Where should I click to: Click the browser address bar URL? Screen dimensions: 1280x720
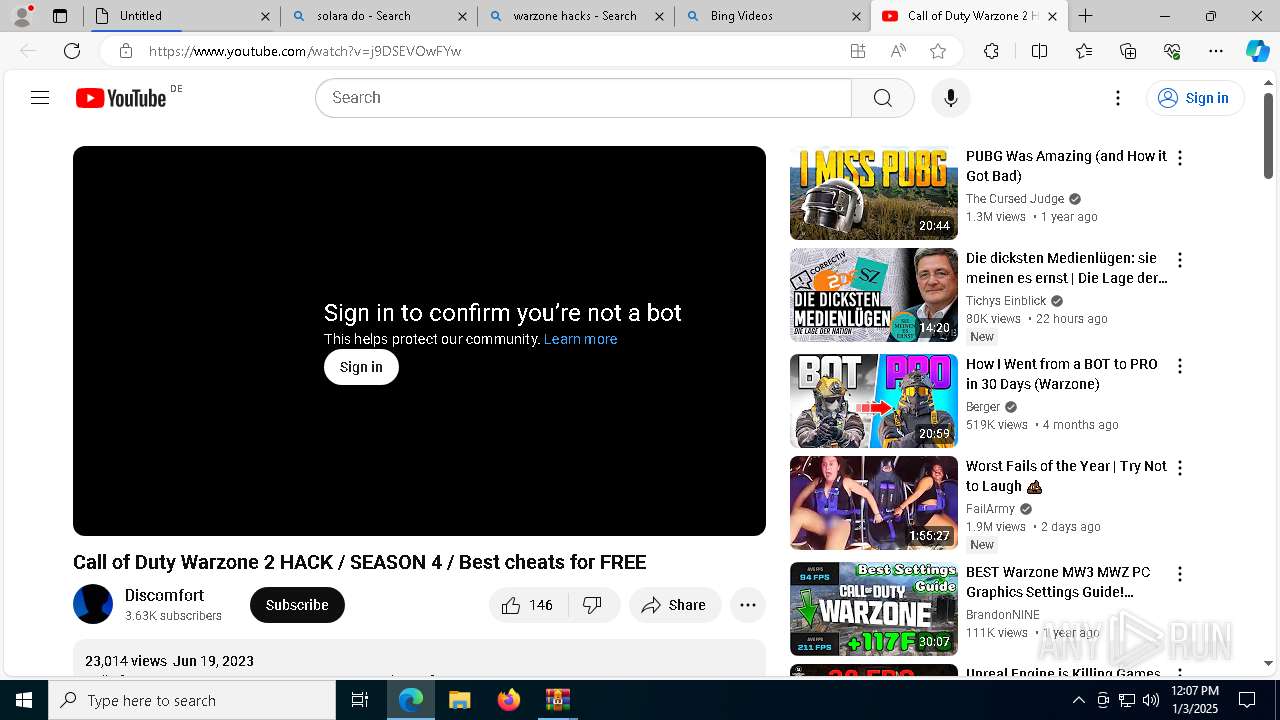tap(305, 51)
